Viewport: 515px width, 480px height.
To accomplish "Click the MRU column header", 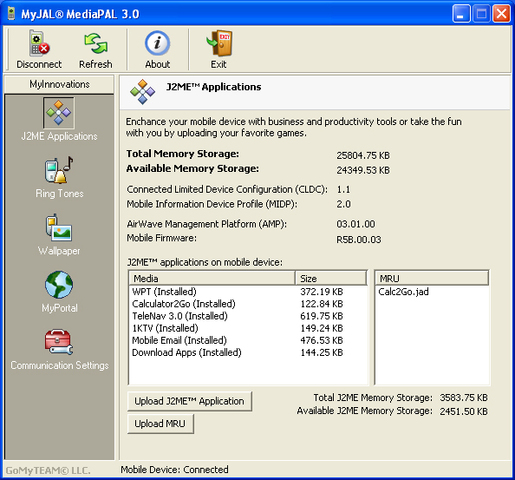I will click(432, 278).
